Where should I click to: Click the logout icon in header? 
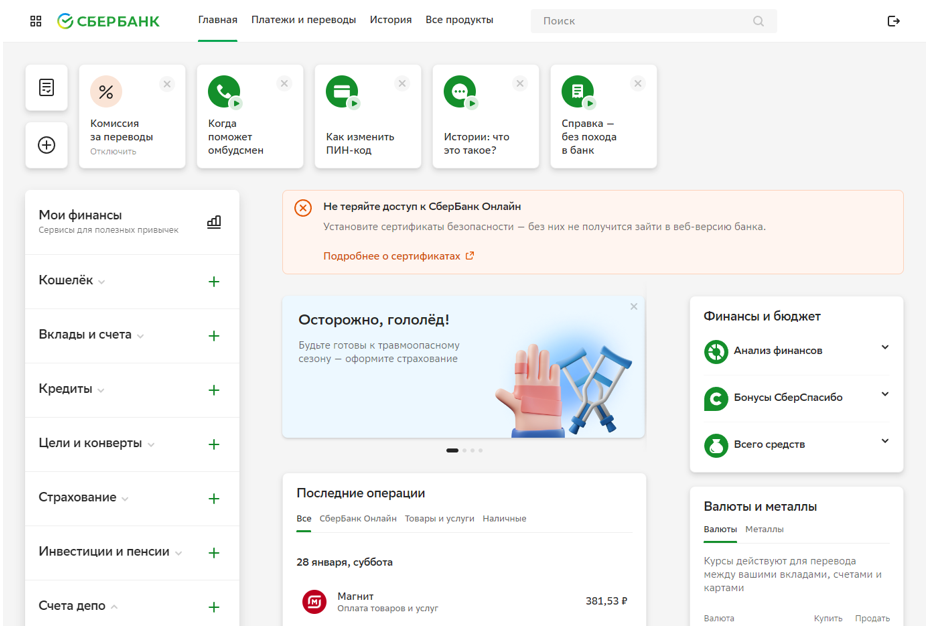tap(894, 21)
